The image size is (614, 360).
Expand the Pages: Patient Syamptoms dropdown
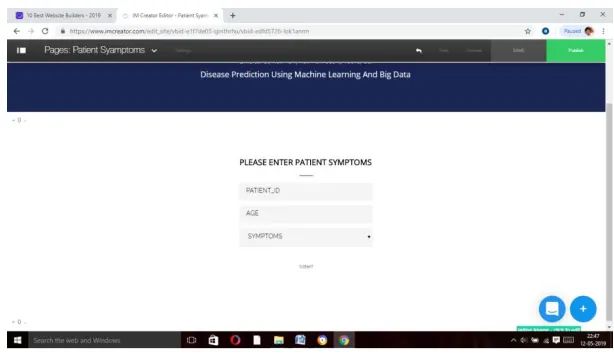coord(154,51)
